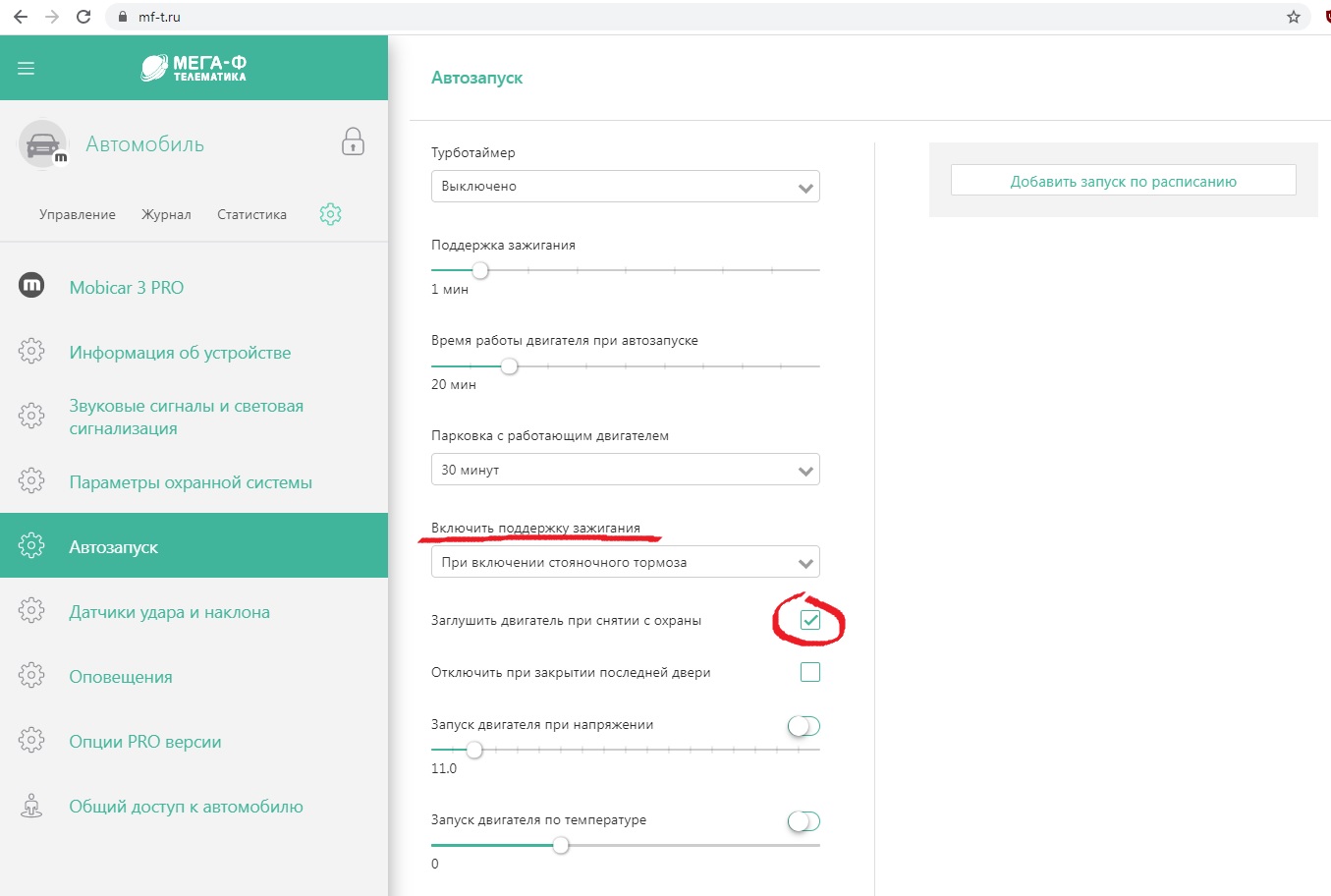Uncheck Заглушить двигатель при снятии с охраны

(809, 620)
